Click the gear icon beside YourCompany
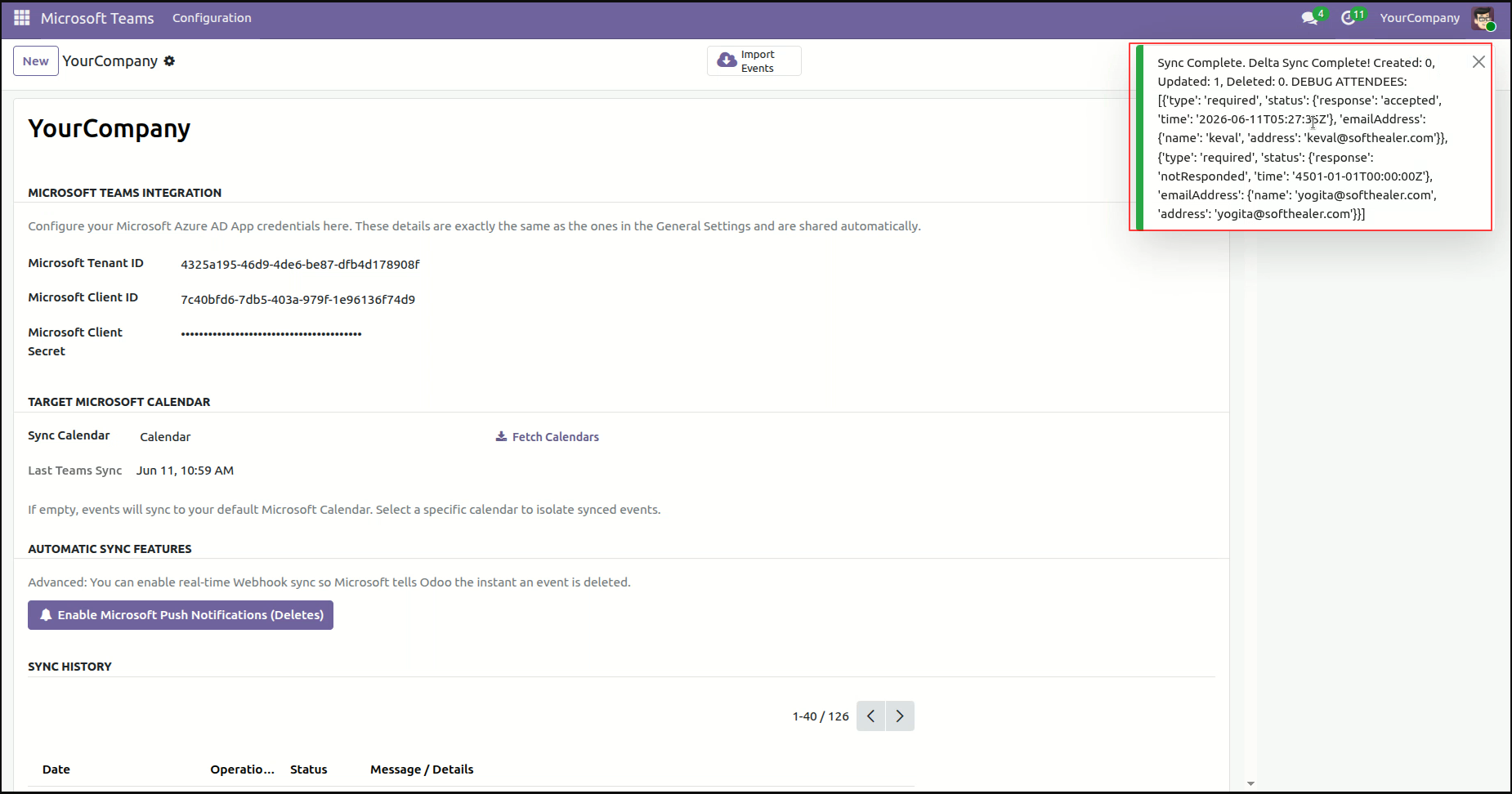Screen dimensions: 1512x794 click(169, 61)
